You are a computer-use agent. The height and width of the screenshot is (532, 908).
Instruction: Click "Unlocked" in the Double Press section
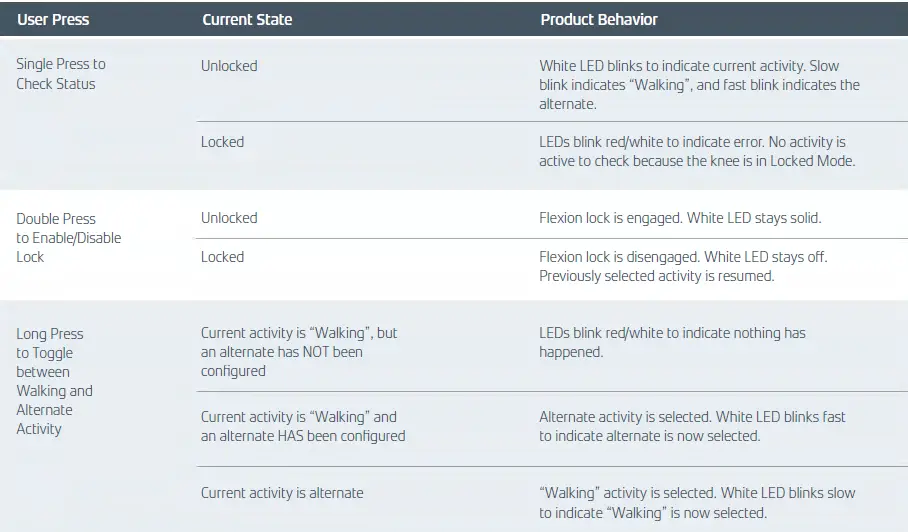click(x=229, y=218)
